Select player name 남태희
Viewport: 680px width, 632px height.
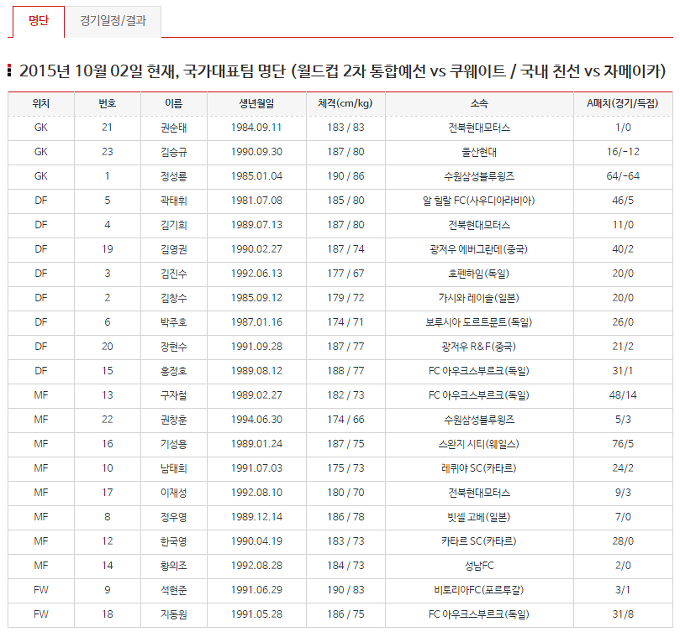(173, 468)
